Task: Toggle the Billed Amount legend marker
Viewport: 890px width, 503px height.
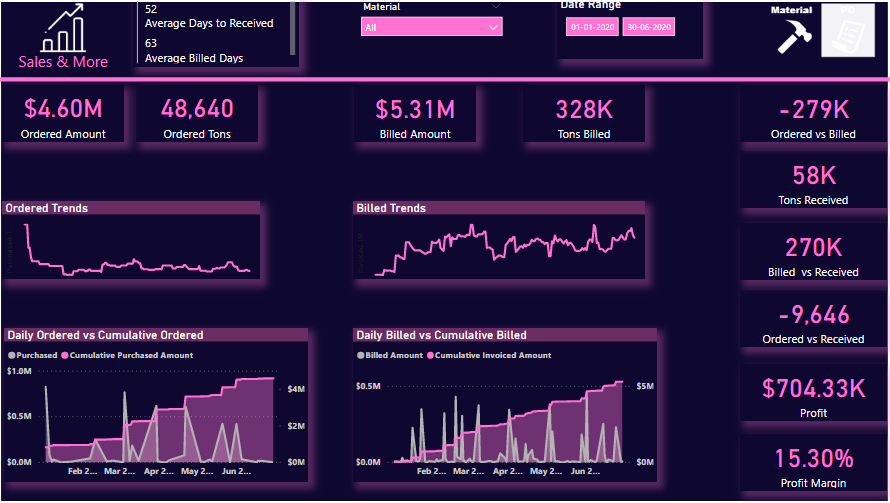Action: [x=361, y=355]
